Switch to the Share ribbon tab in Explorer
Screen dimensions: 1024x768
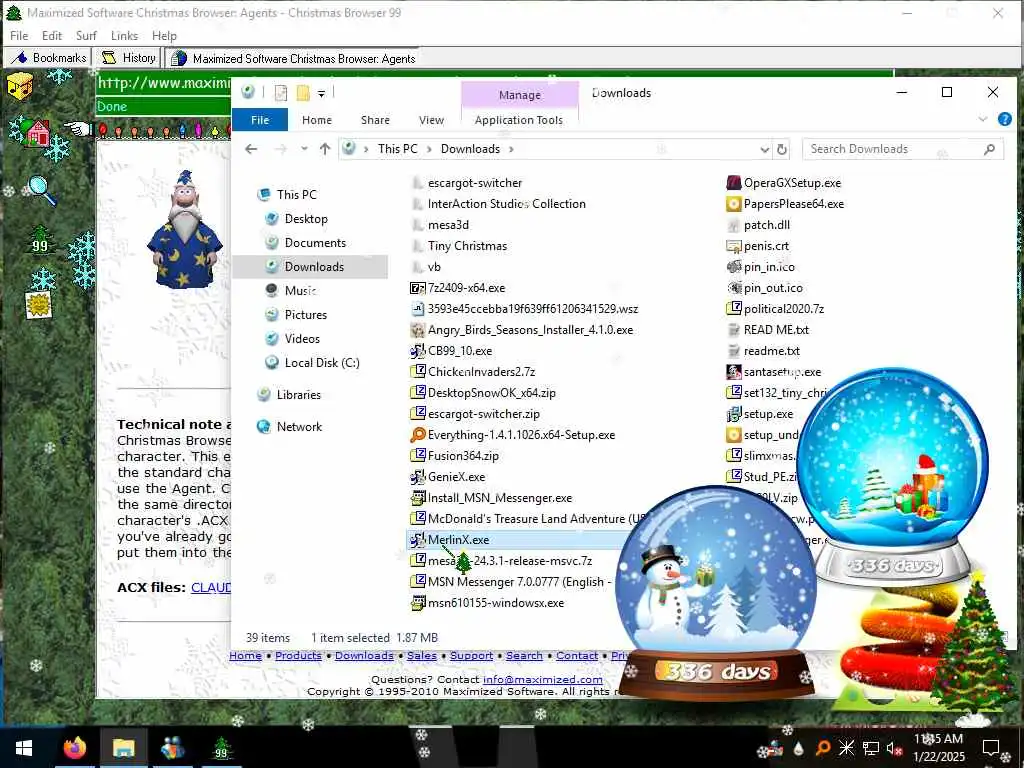376,120
